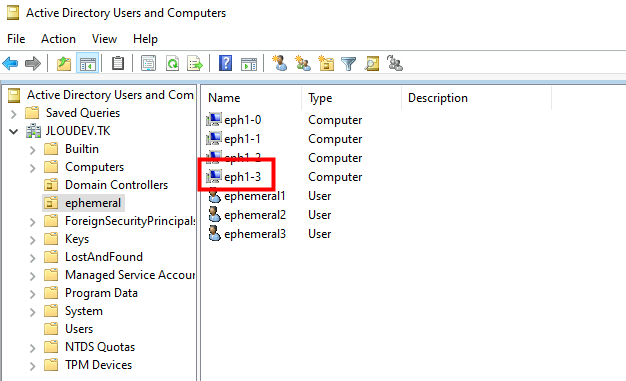Toggle Show/Hide Console Tree icon
The height and width of the screenshot is (381, 626).
[x=88, y=63]
